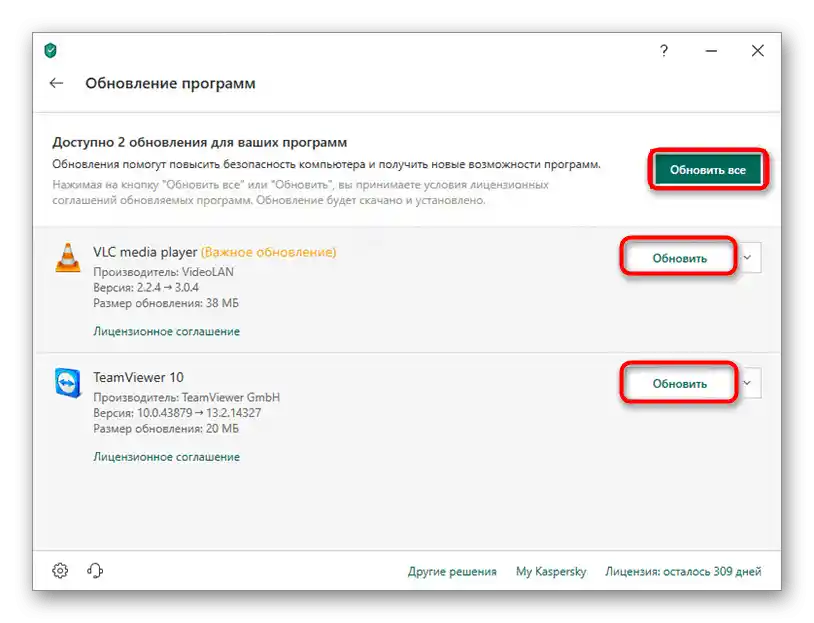Open TeamViewer Лицензионное соглашение link
814x623 pixels.
[167, 457]
